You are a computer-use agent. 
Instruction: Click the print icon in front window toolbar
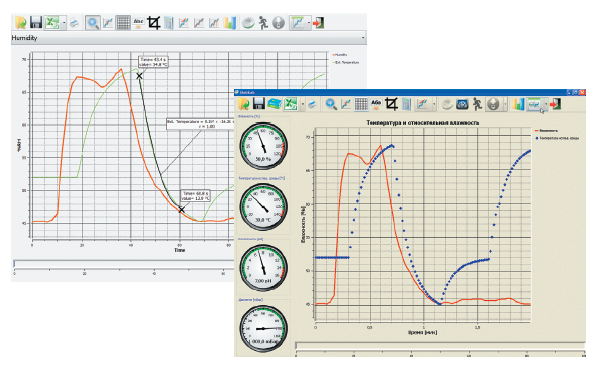313,104
